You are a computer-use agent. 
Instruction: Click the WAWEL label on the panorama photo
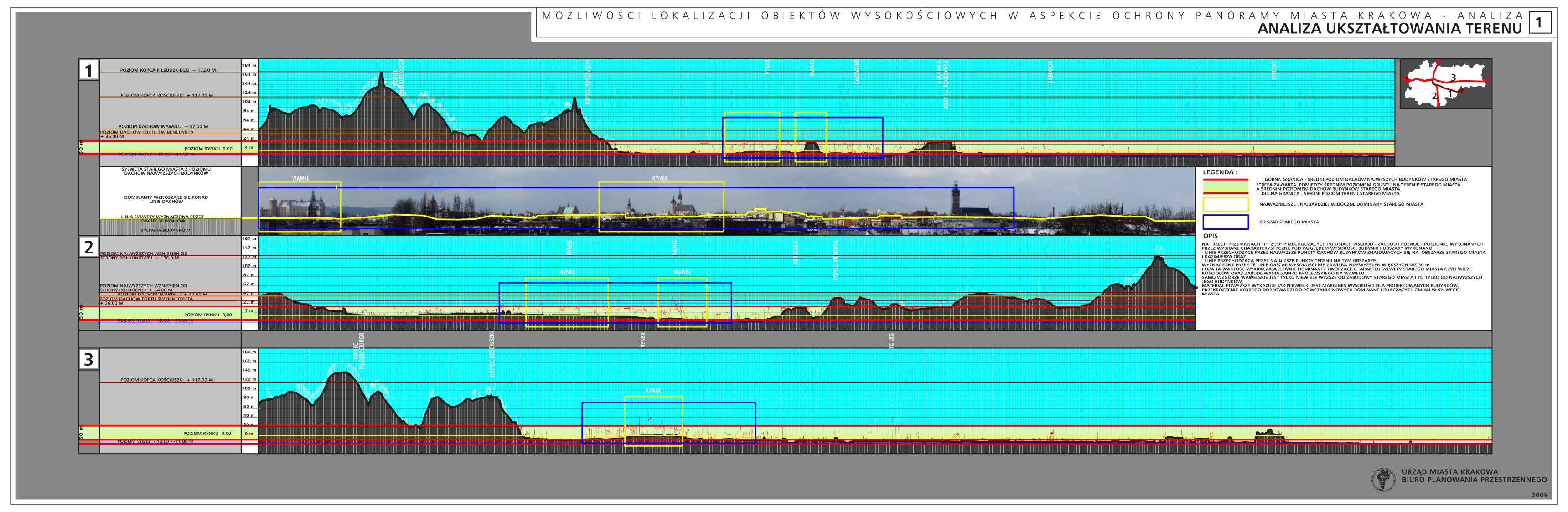click(300, 178)
